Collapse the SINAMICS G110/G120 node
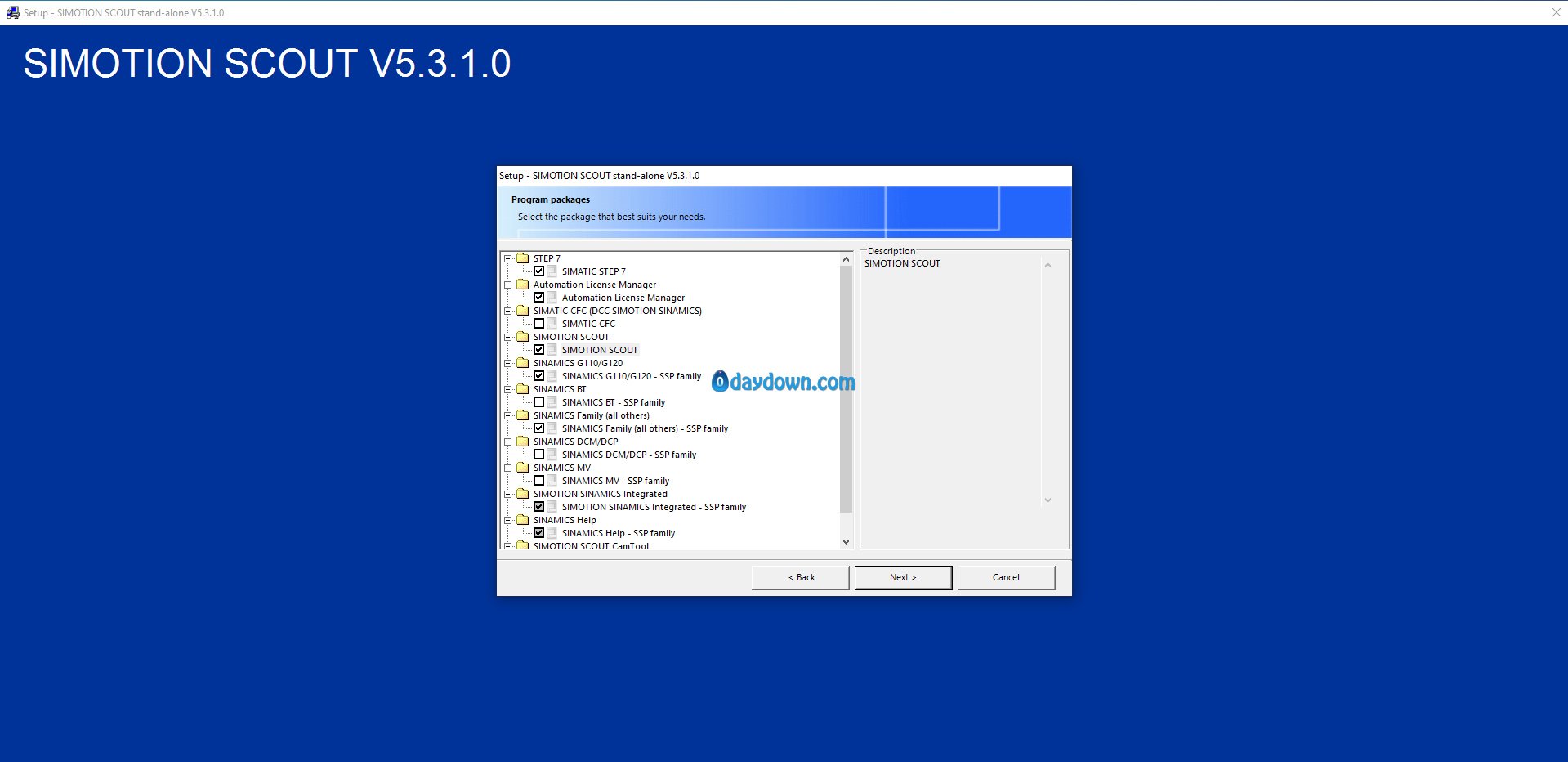The width and height of the screenshot is (1568, 762). coord(508,363)
